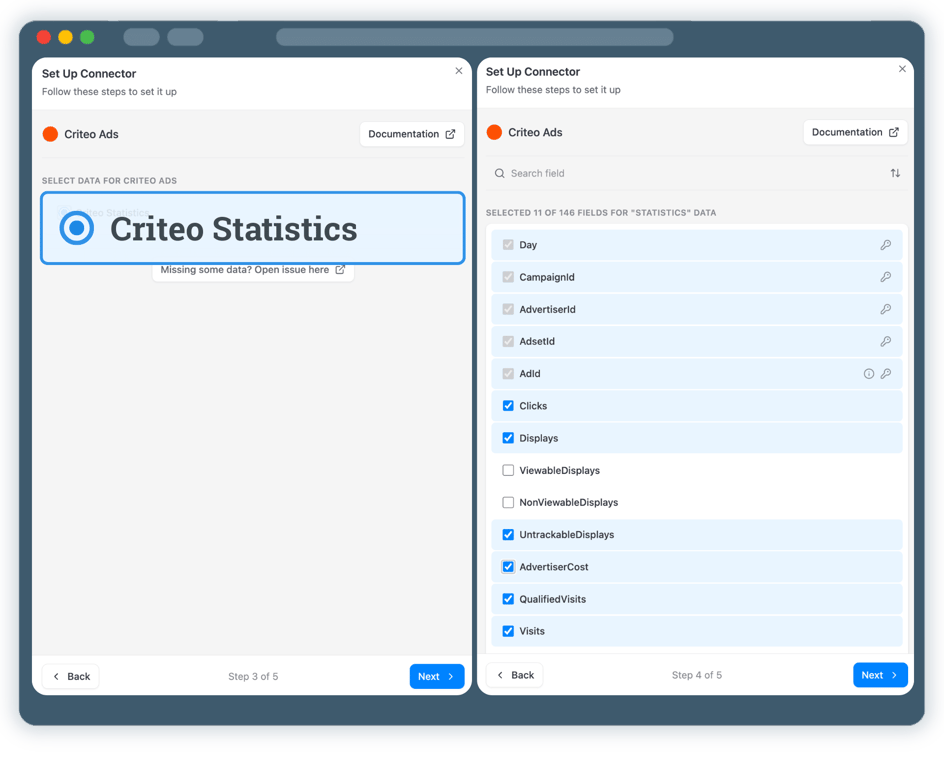Viewport: 944px width, 768px height.
Task: Click the 'Step 4 of 5' label
Action: point(697,675)
